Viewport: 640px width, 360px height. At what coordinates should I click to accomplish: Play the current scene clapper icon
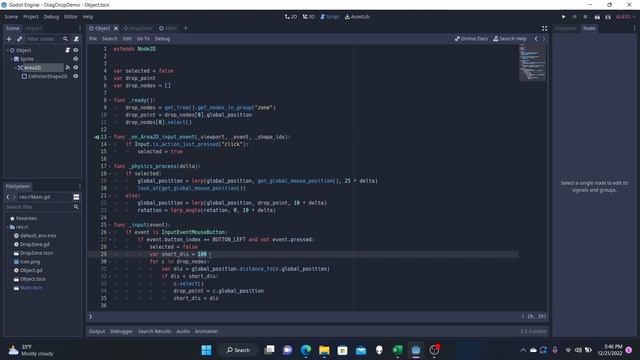click(x=597, y=17)
